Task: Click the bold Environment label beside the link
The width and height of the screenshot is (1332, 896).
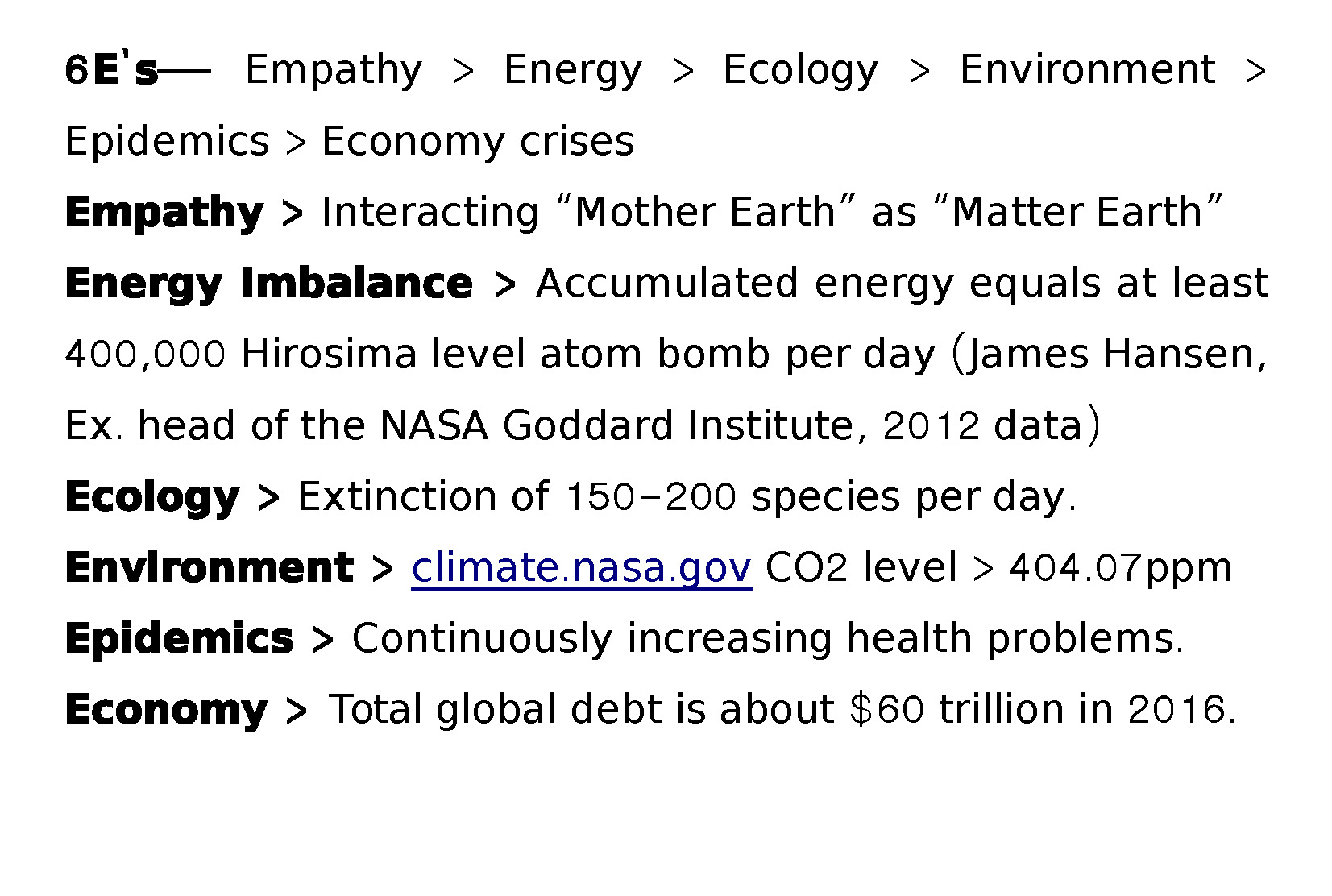Action: point(210,568)
